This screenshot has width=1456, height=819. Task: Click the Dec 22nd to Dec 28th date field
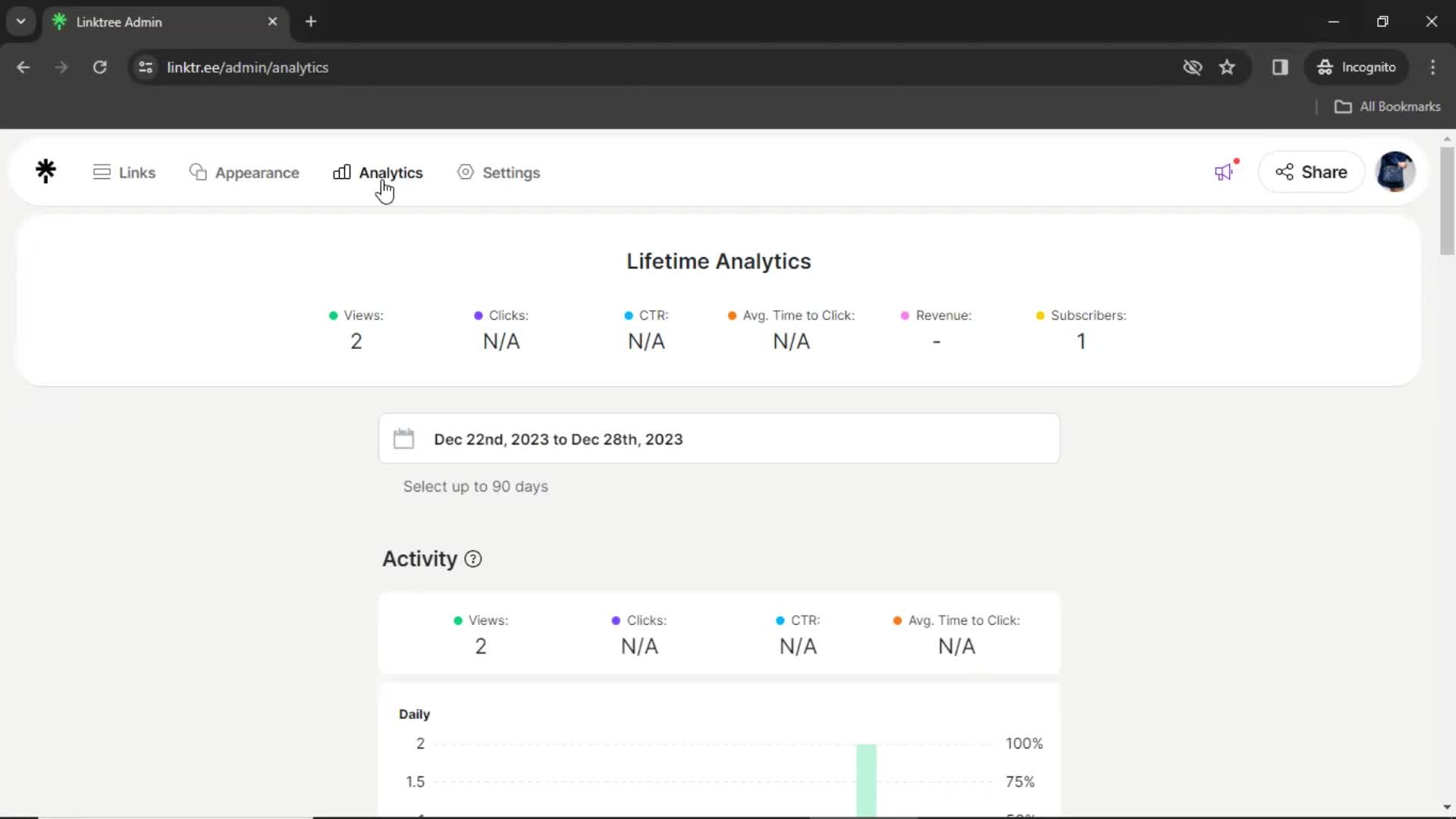[720, 439]
